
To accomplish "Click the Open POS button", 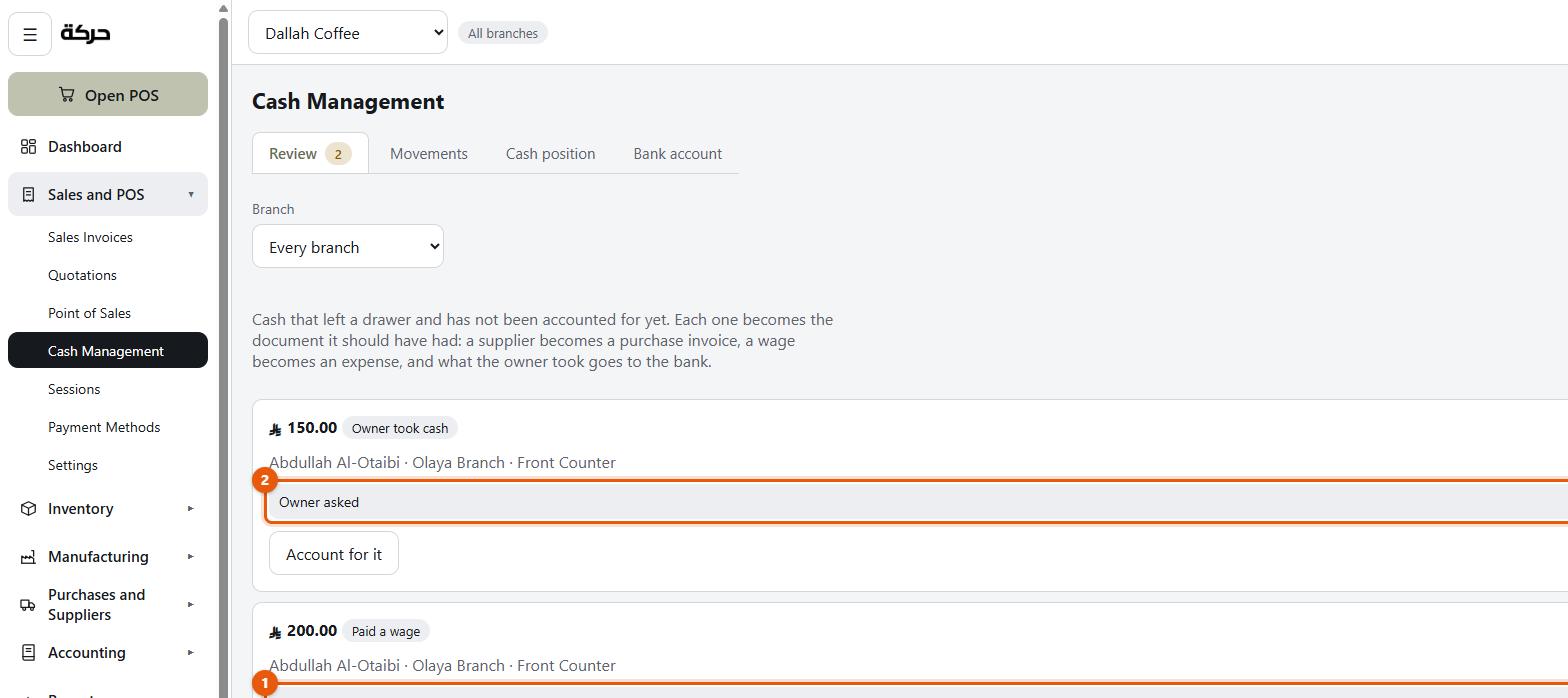I will click(108, 94).
